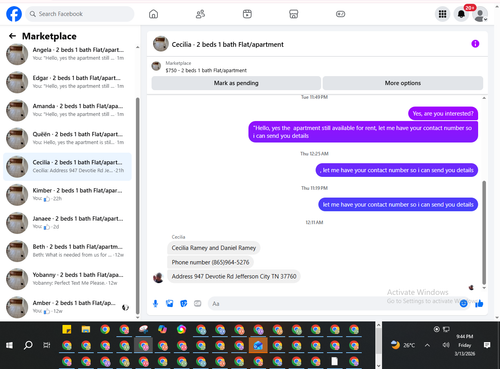Click the Mark as pending button
The width and height of the screenshot is (500, 369).
pos(236,83)
